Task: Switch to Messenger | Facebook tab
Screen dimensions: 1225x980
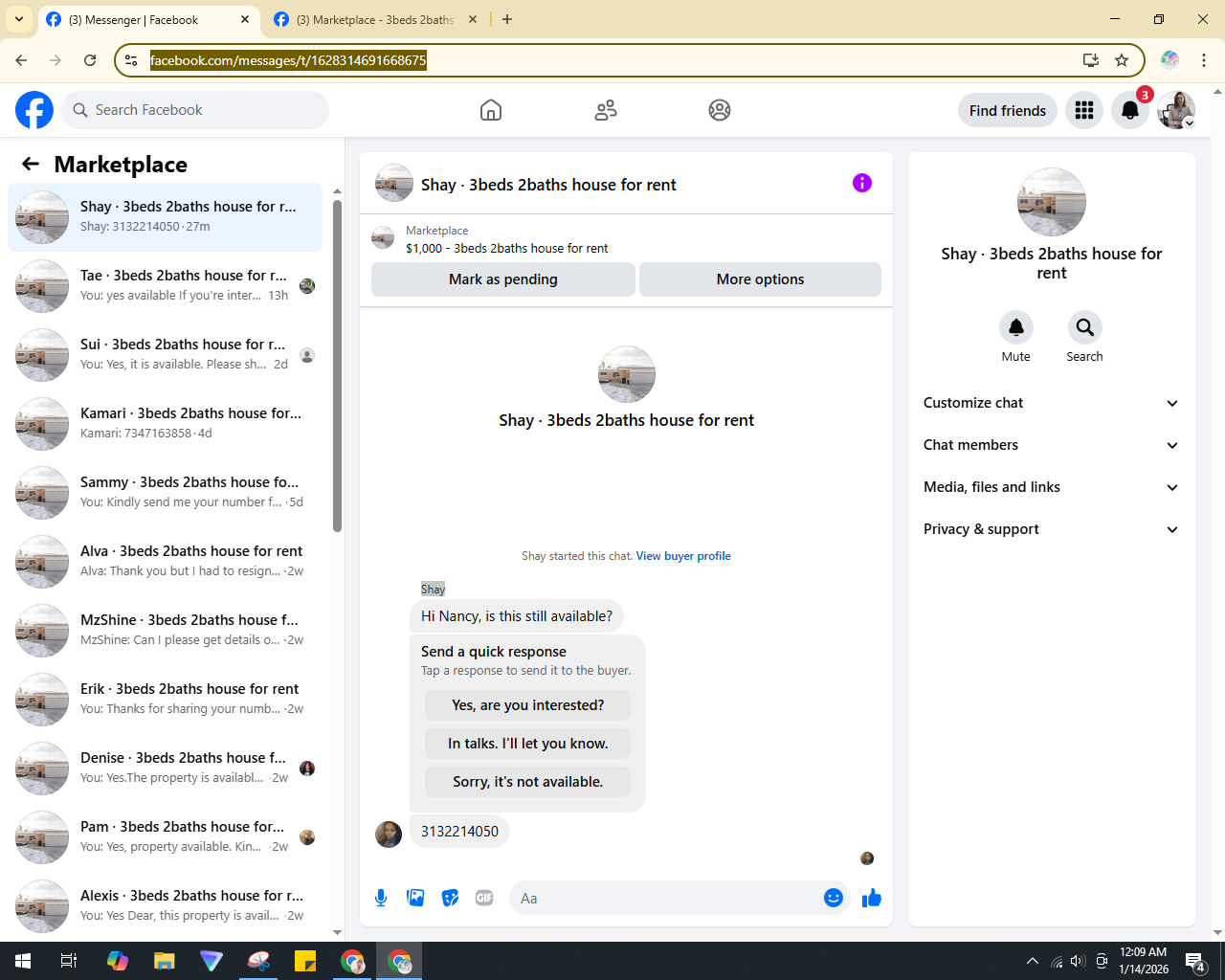Action: point(148,19)
